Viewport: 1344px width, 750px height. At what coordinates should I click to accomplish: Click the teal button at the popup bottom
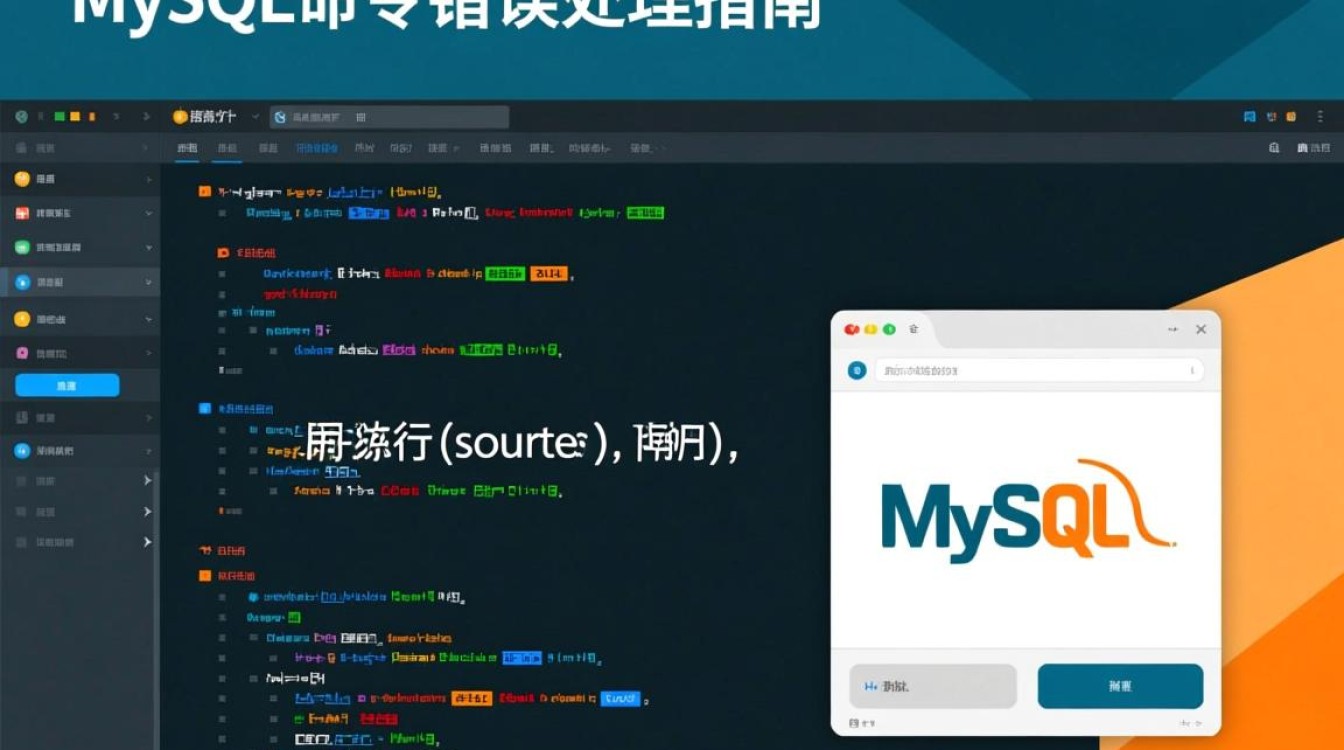coord(1120,687)
